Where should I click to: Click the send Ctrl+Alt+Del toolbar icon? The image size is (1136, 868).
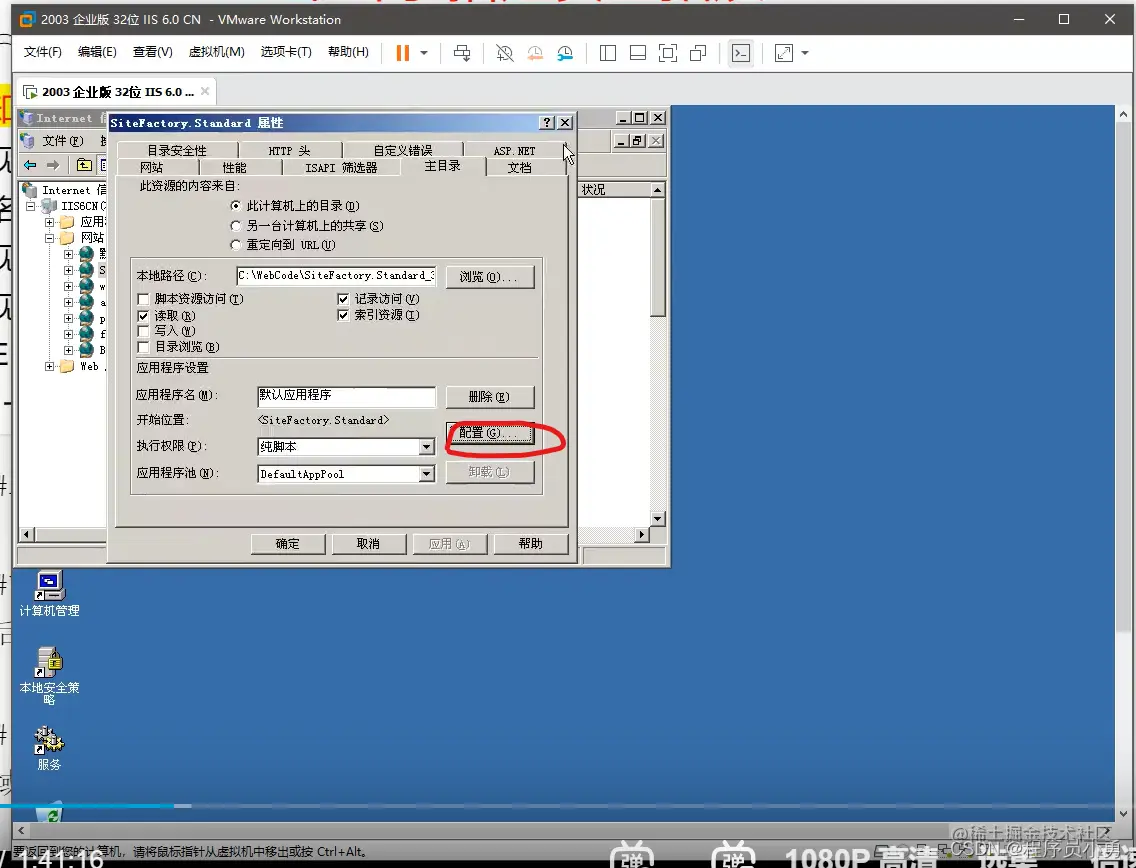[x=462, y=53]
